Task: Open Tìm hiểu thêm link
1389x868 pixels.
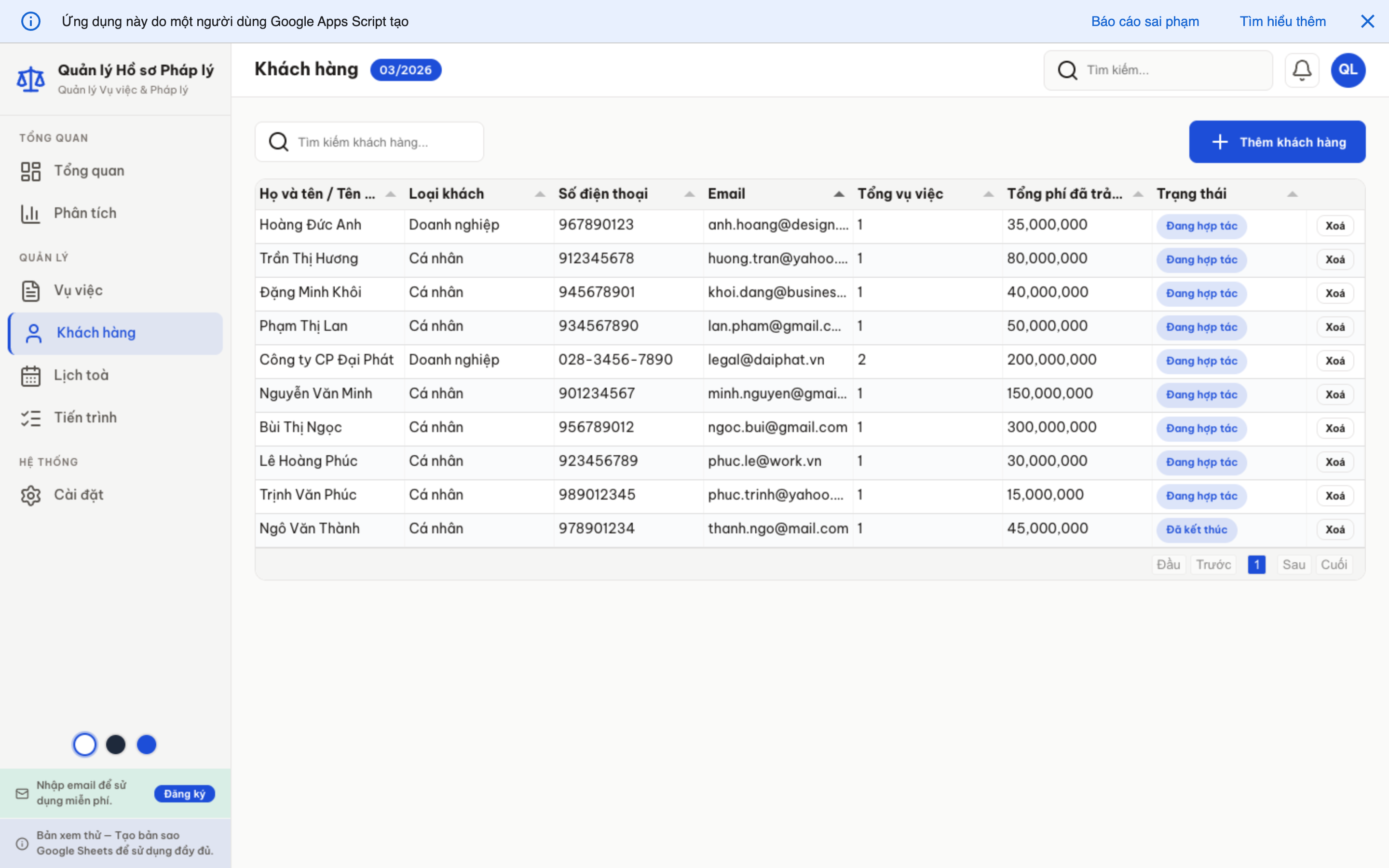Action: [x=1283, y=21]
